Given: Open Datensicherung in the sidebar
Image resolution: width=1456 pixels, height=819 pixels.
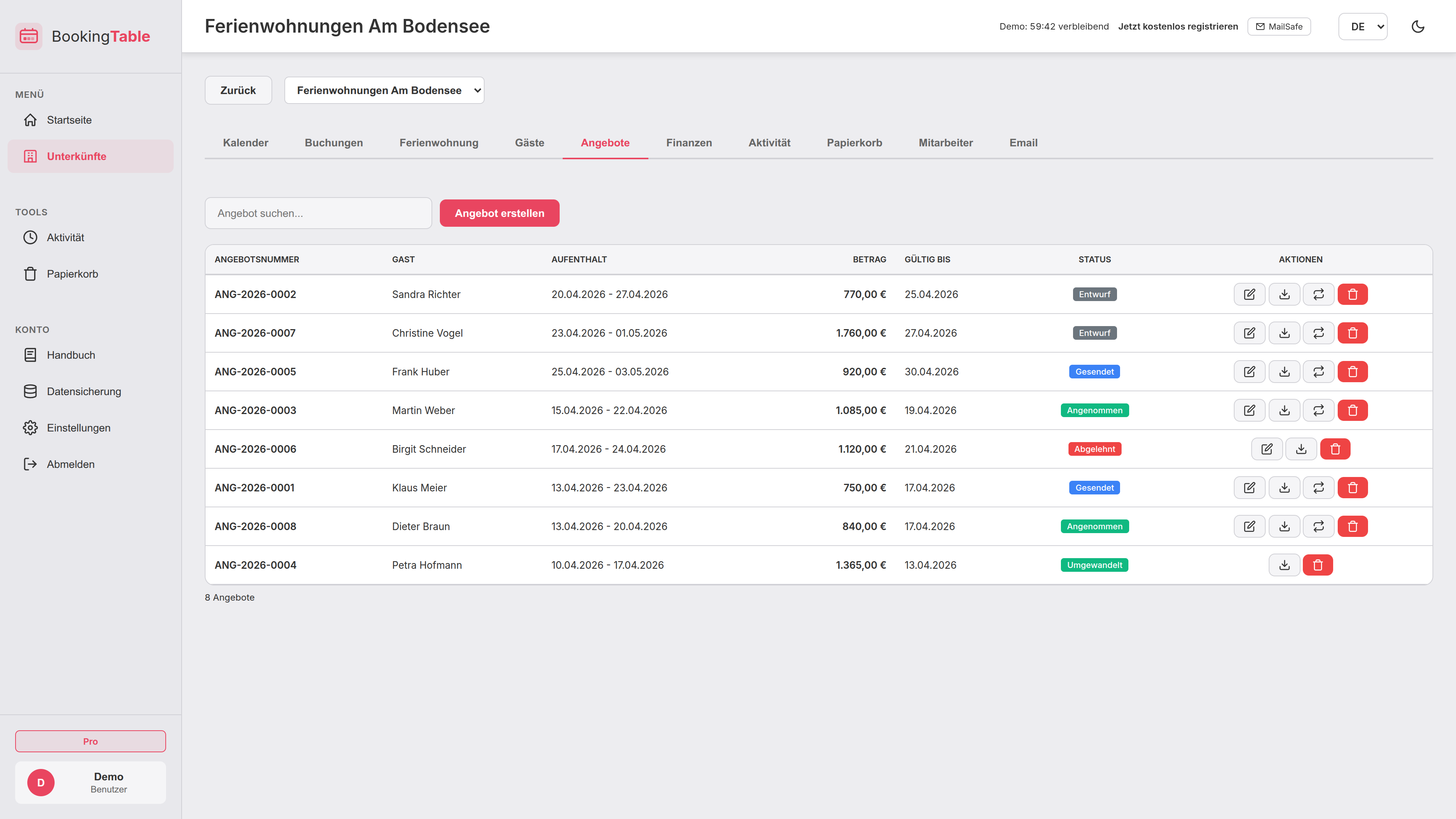Looking at the screenshot, I should [91, 392].
